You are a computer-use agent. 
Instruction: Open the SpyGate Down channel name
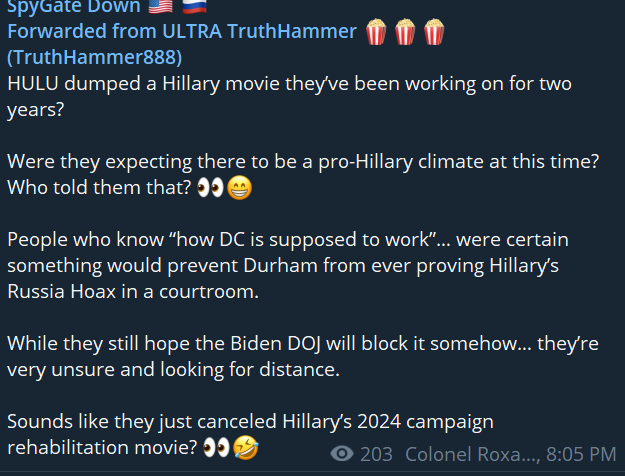(74, 6)
